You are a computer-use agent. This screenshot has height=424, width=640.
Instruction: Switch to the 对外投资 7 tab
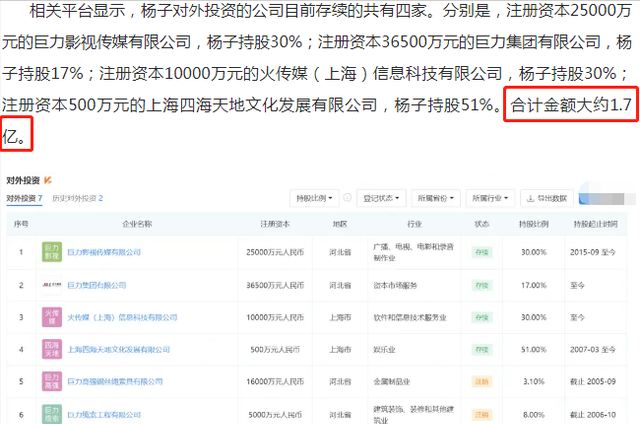pyautogui.click(x=24, y=198)
